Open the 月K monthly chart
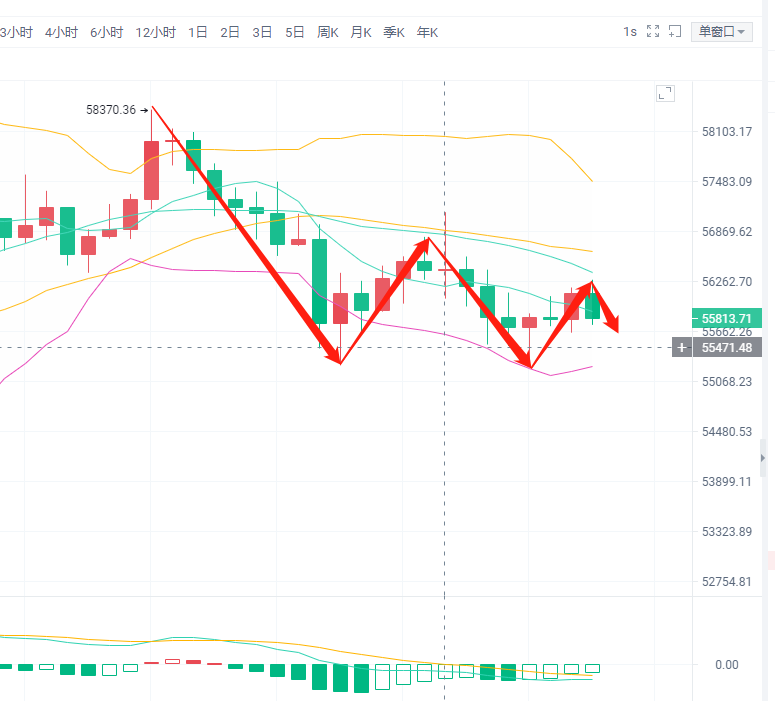775x701 pixels. pyautogui.click(x=361, y=32)
